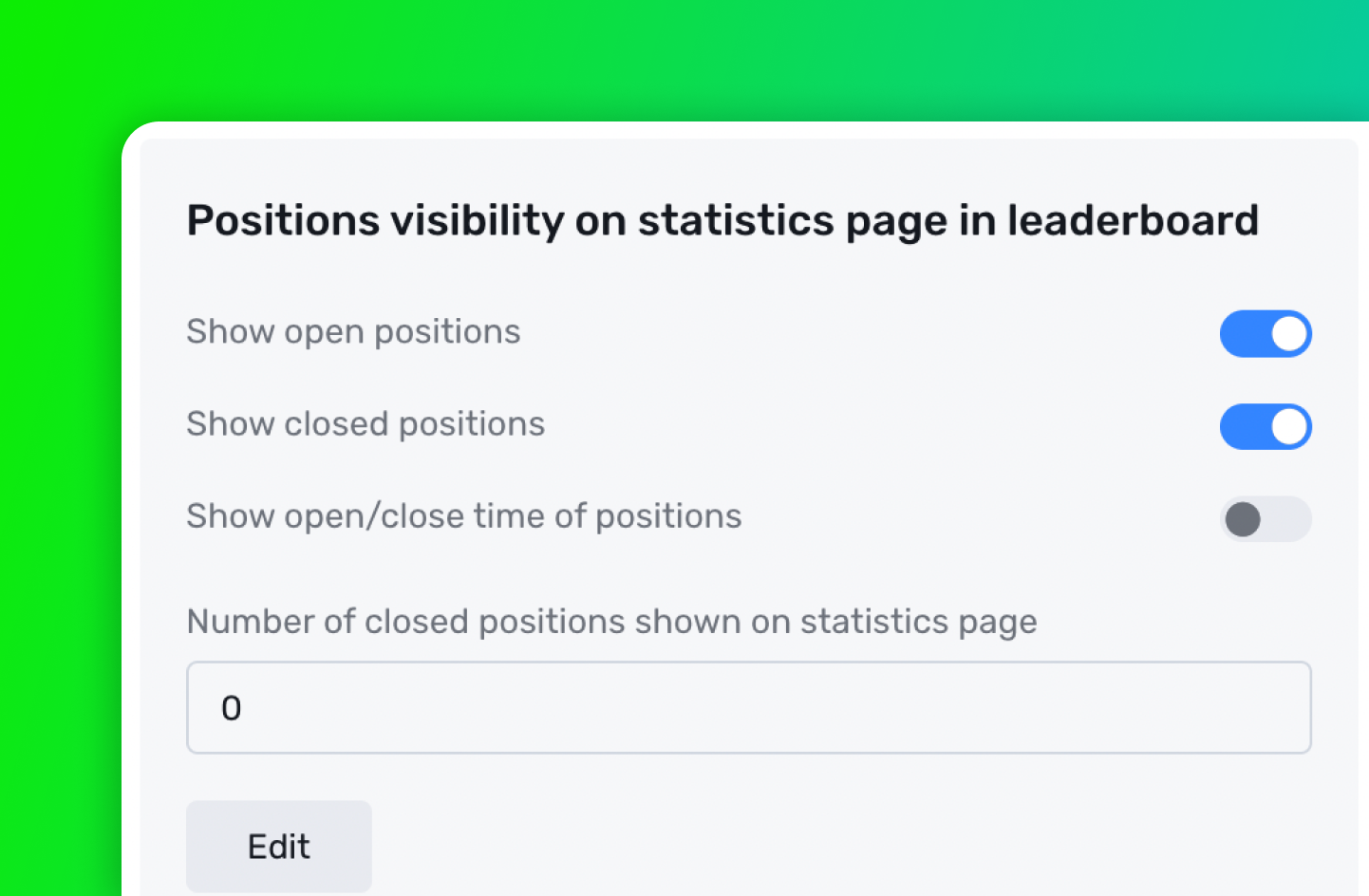The image size is (1369, 896).
Task: Click the word "leaderboard" in the heading
Action: pyautogui.click(x=1133, y=220)
